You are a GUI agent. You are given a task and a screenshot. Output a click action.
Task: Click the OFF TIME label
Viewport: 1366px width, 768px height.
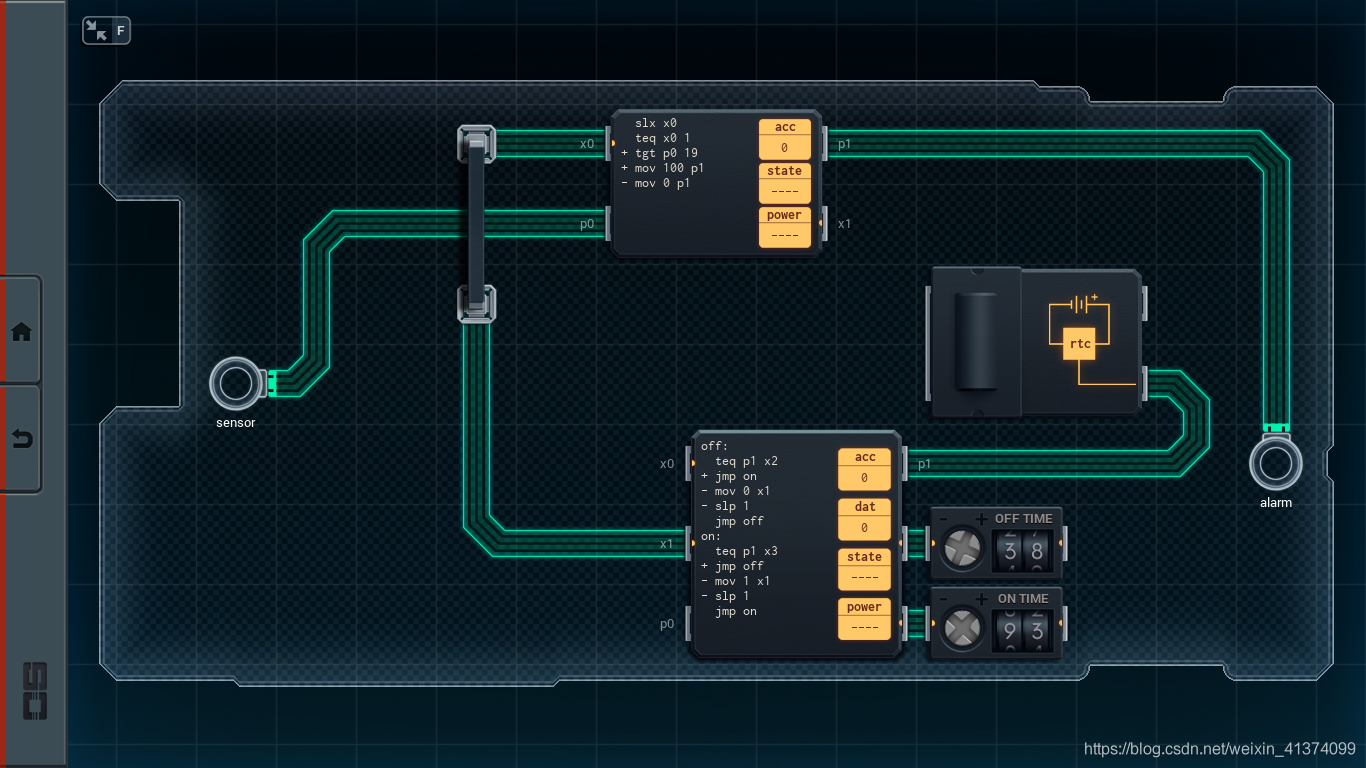pyautogui.click(x=1023, y=519)
